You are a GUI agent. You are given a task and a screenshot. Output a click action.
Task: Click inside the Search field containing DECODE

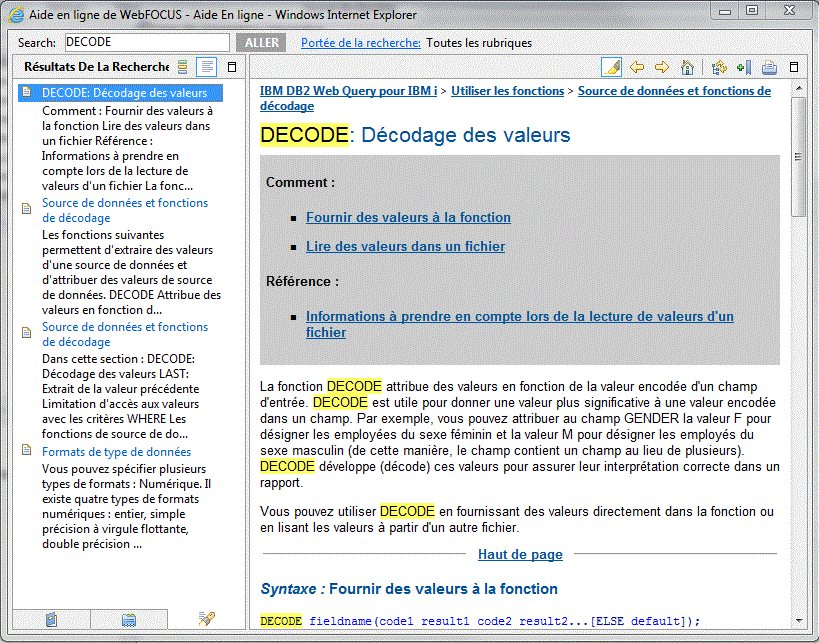(147, 42)
